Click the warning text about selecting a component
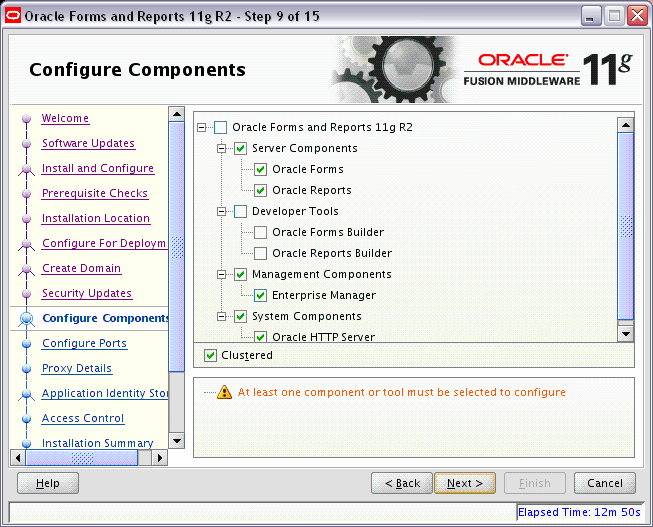 point(401,392)
